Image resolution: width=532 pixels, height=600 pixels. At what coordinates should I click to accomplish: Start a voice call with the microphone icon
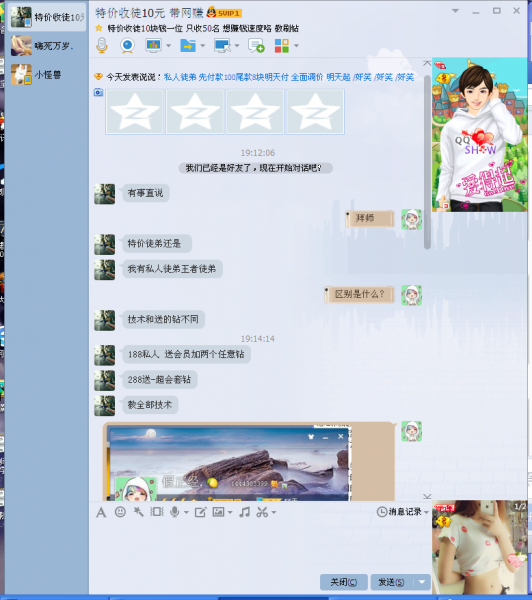point(102,46)
